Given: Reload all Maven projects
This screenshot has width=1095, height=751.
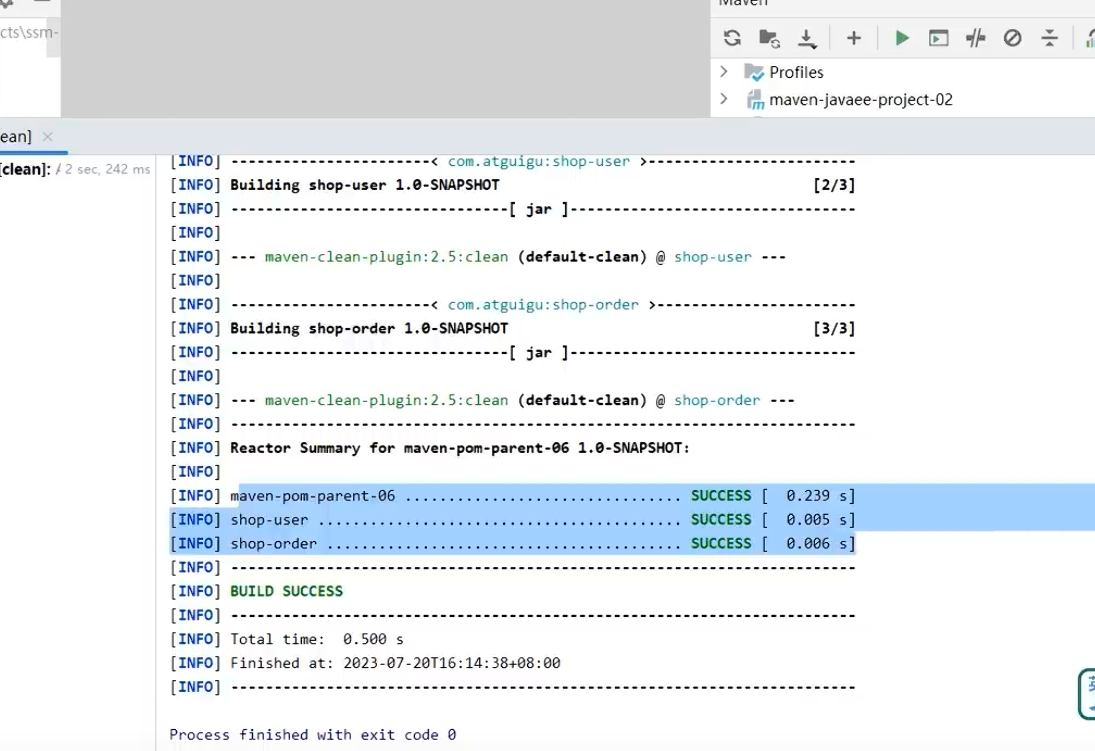Looking at the screenshot, I should click(732, 38).
